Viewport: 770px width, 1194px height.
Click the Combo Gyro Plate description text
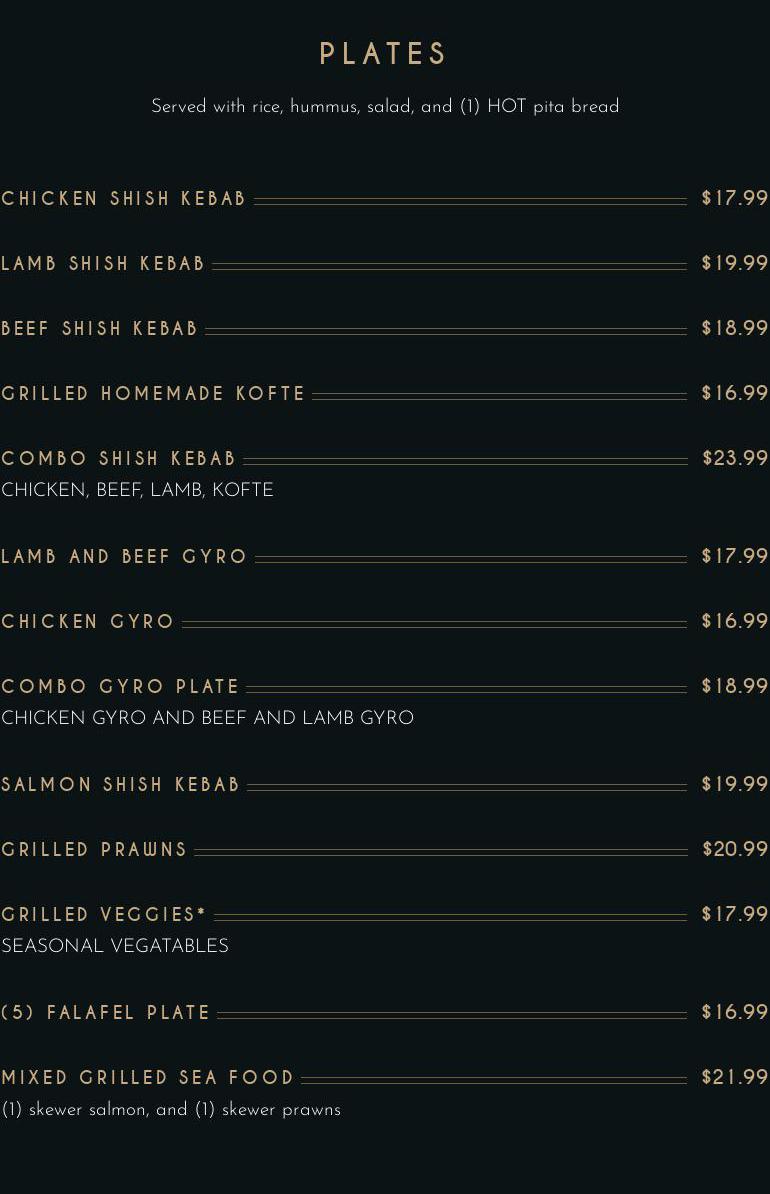(207, 718)
